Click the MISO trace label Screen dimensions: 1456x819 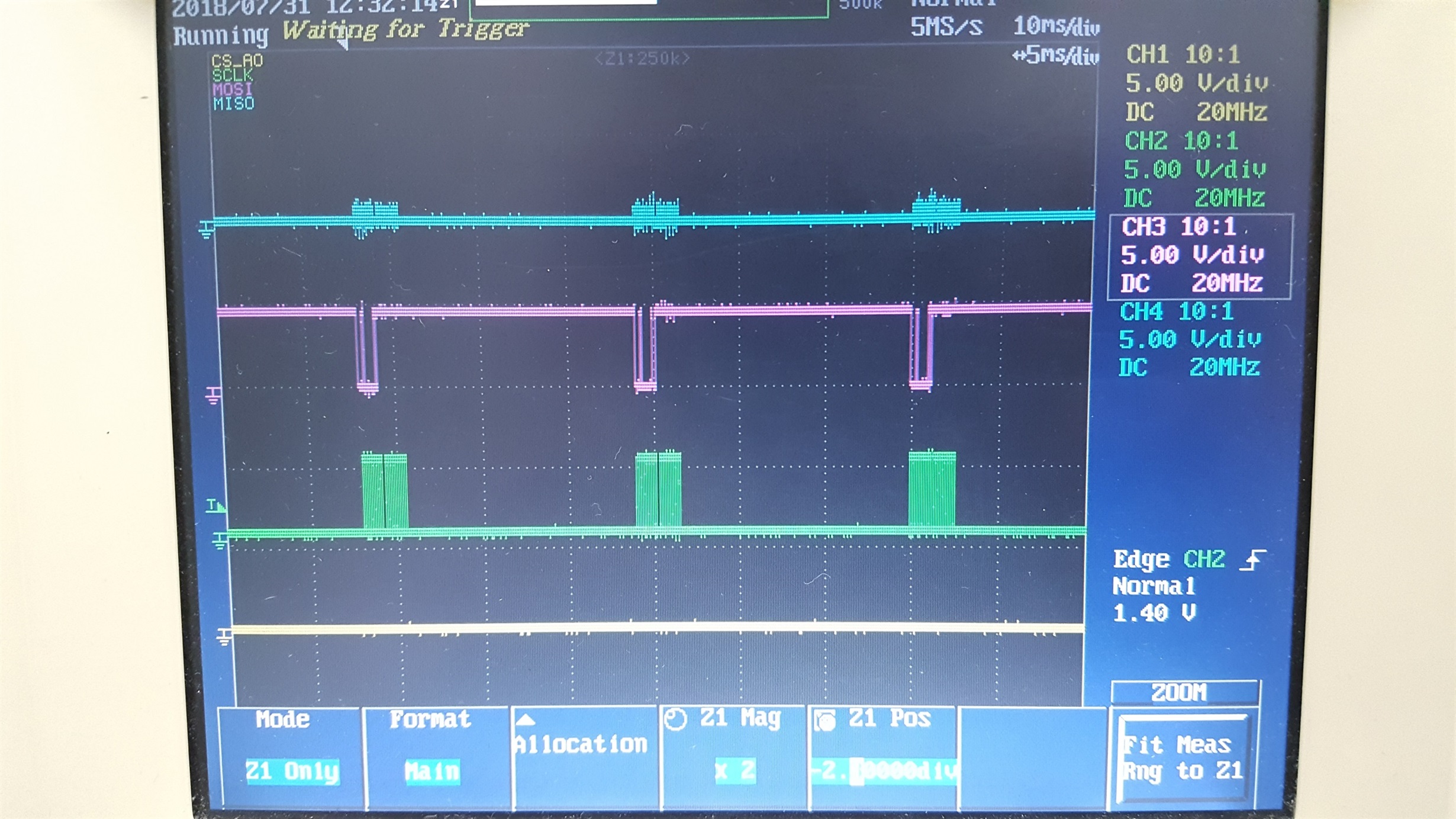click(234, 104)
